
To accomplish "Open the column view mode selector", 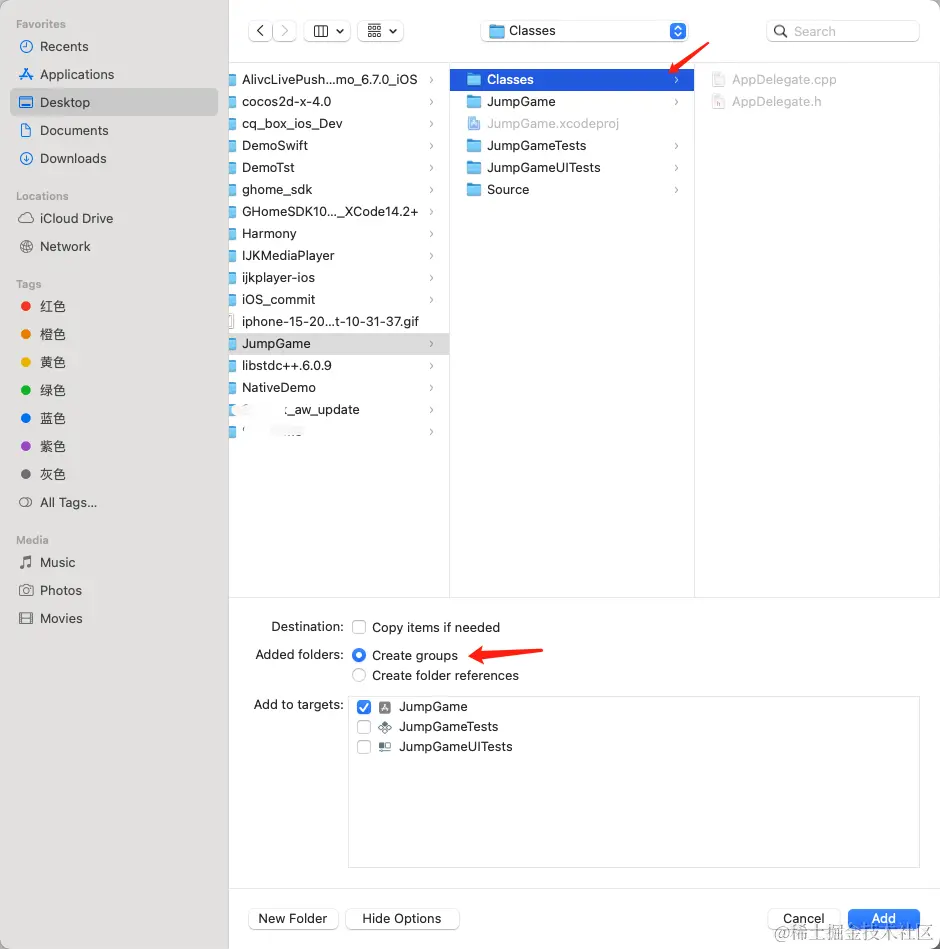I will (327, 31).
